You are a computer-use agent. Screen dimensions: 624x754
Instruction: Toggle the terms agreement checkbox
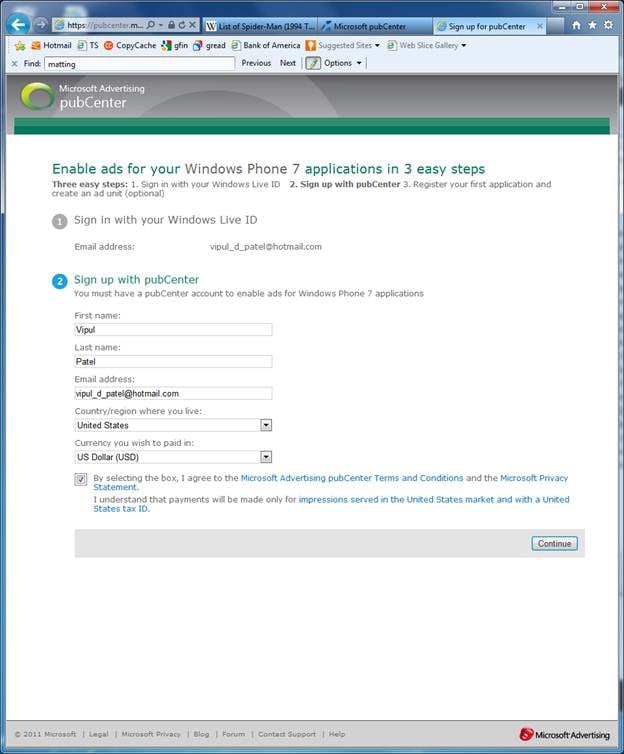tap(81, 479)
